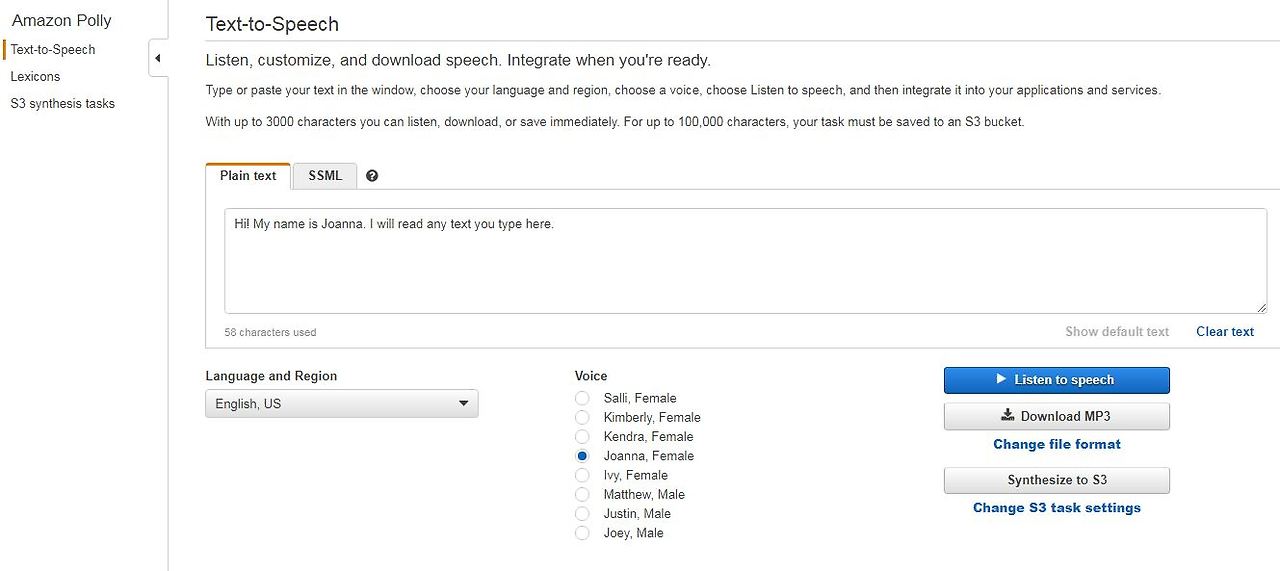The height and width of the screenshot is (571, 1280).
Task: Click inside the speech text area
Action: [x=745, y=261]
